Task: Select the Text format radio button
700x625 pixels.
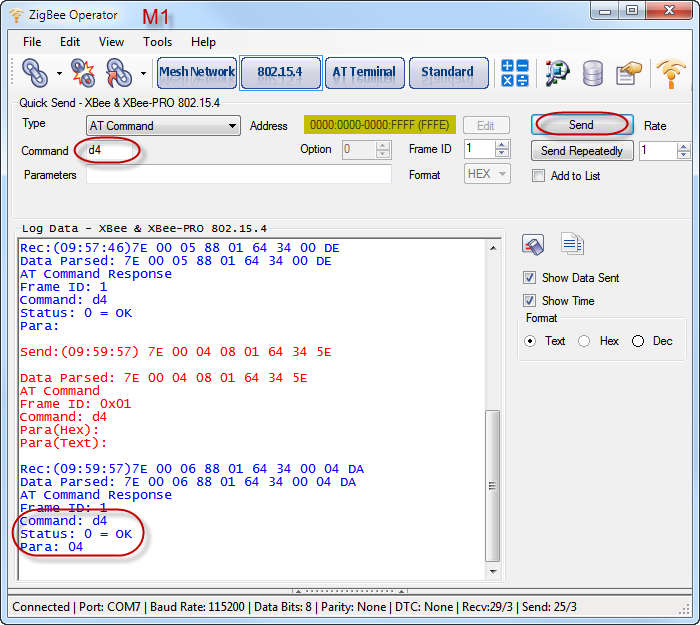Action: click(530, 341)
